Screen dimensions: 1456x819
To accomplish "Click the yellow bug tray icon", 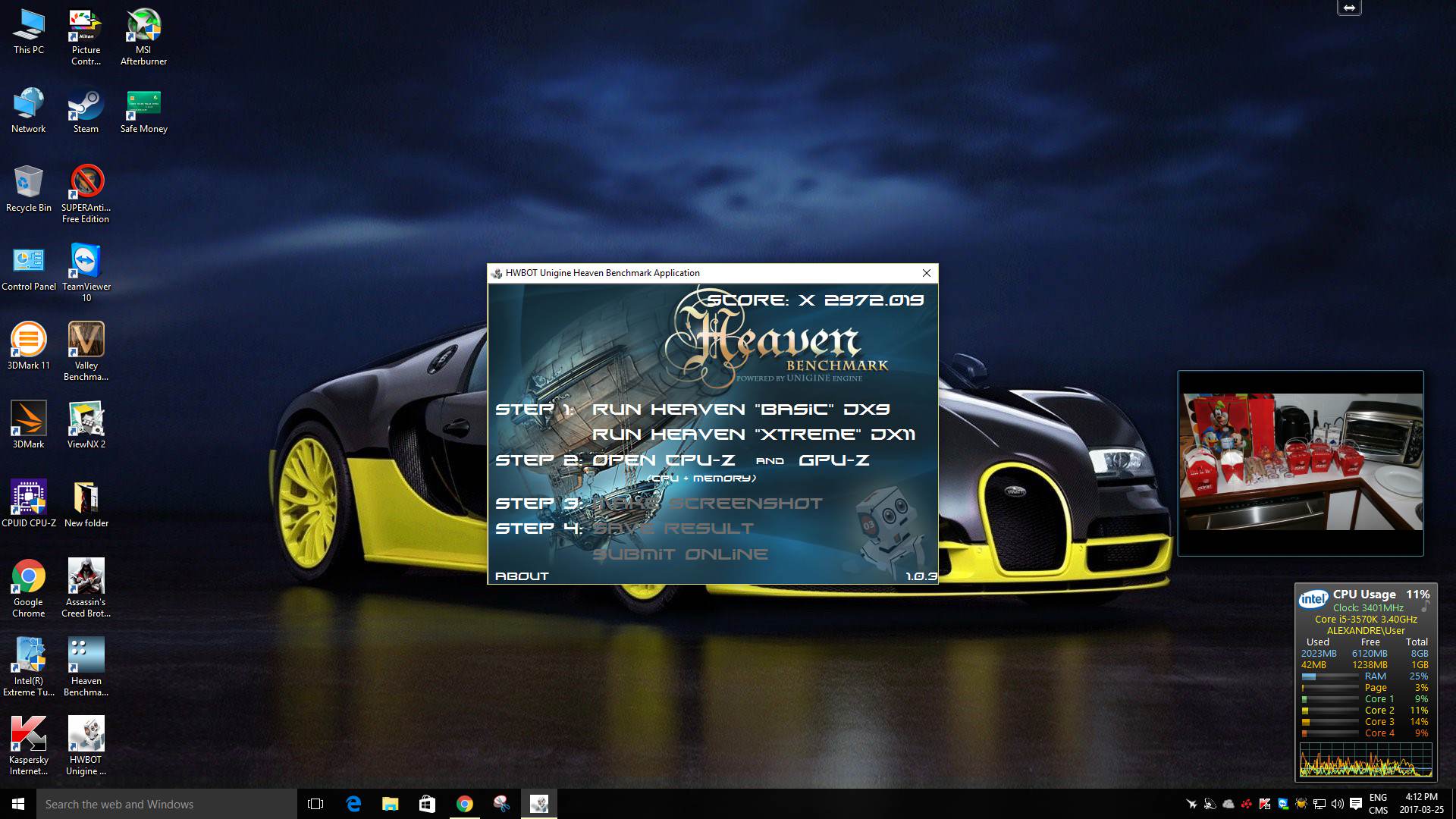I will [x=1301, y=804].
